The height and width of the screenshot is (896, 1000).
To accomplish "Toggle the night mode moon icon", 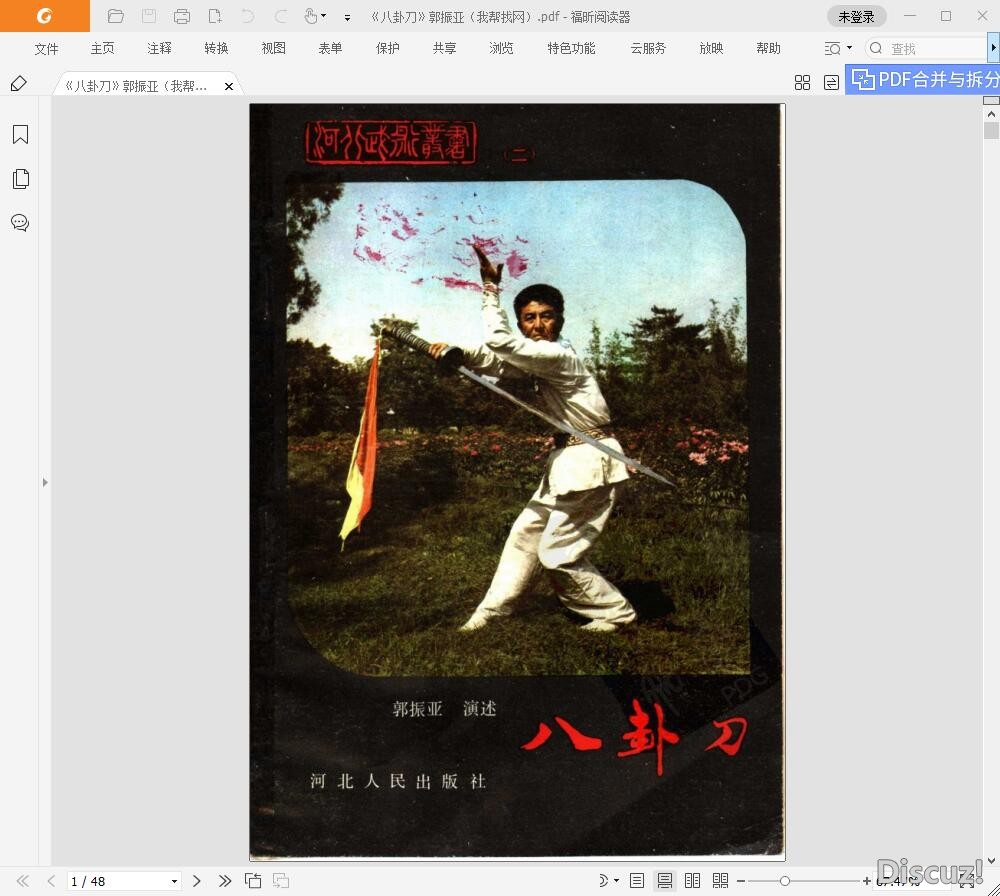I will pyautogui.click(x=603, y=881).
